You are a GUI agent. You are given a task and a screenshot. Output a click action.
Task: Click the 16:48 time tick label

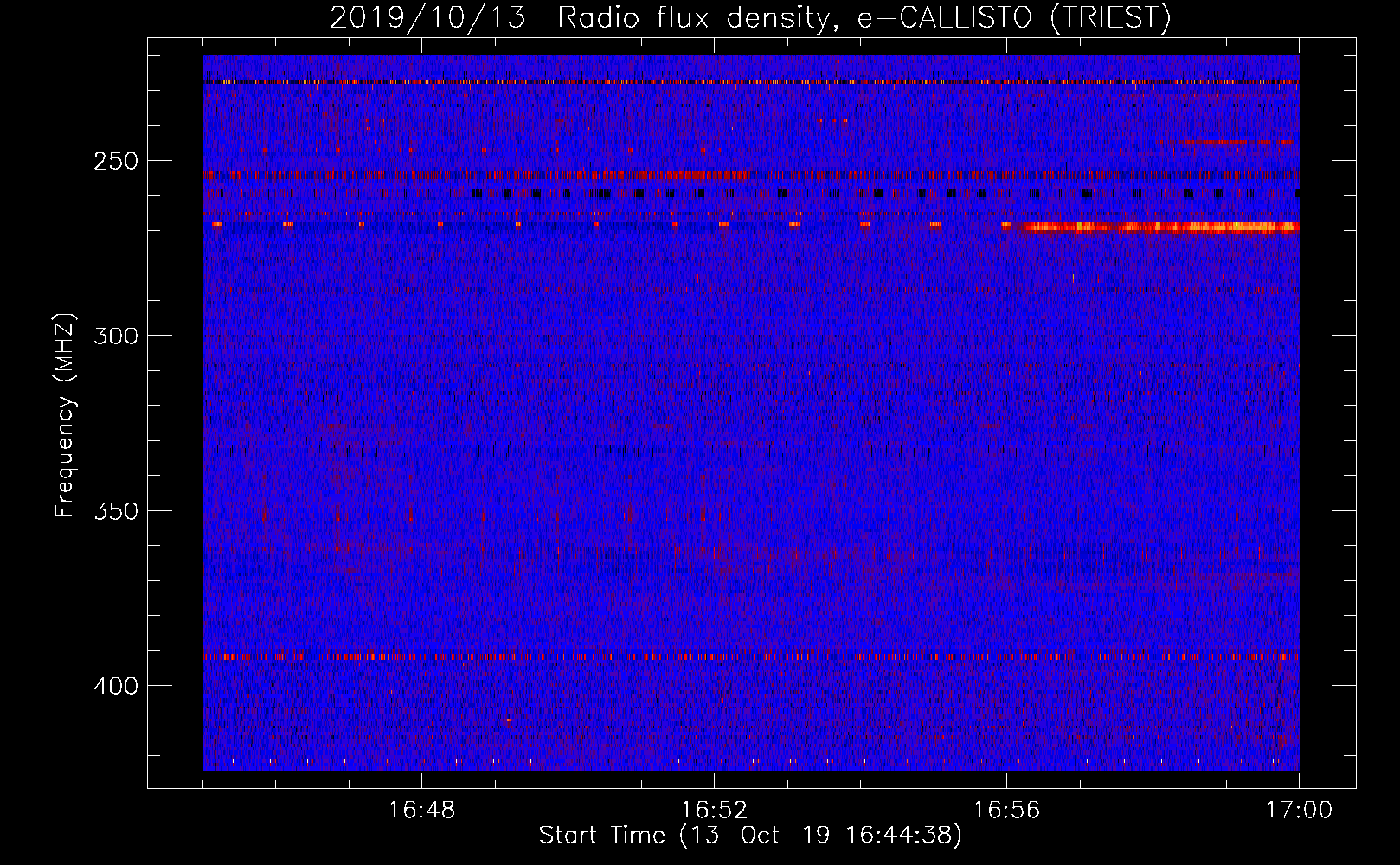tap(421, 811)
